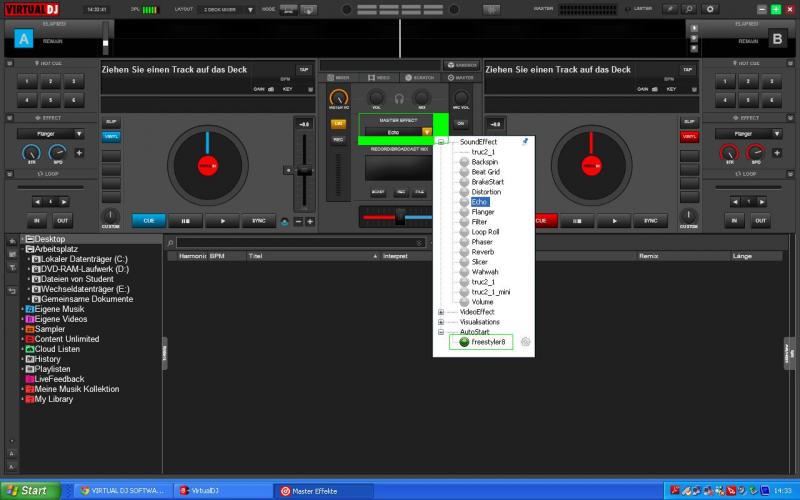Click the SYNC button on deck A
Screen dimensions: 800x500
259,221
